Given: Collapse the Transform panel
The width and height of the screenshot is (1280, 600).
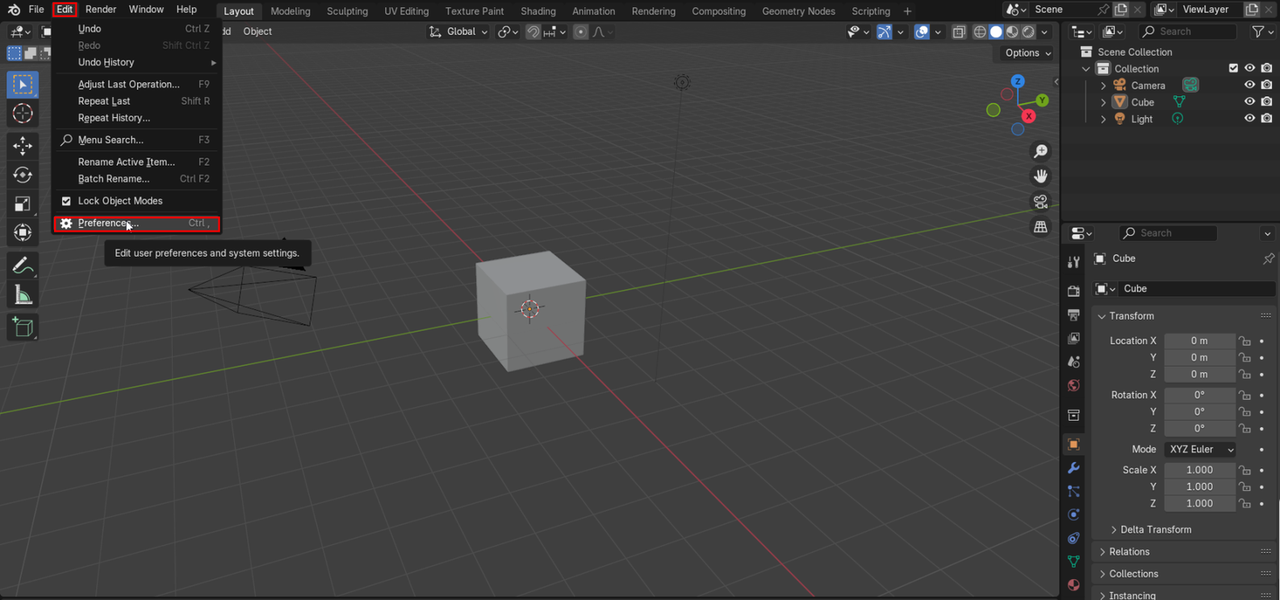Looking at the screenshot, I should click(x=1102, y=316).
